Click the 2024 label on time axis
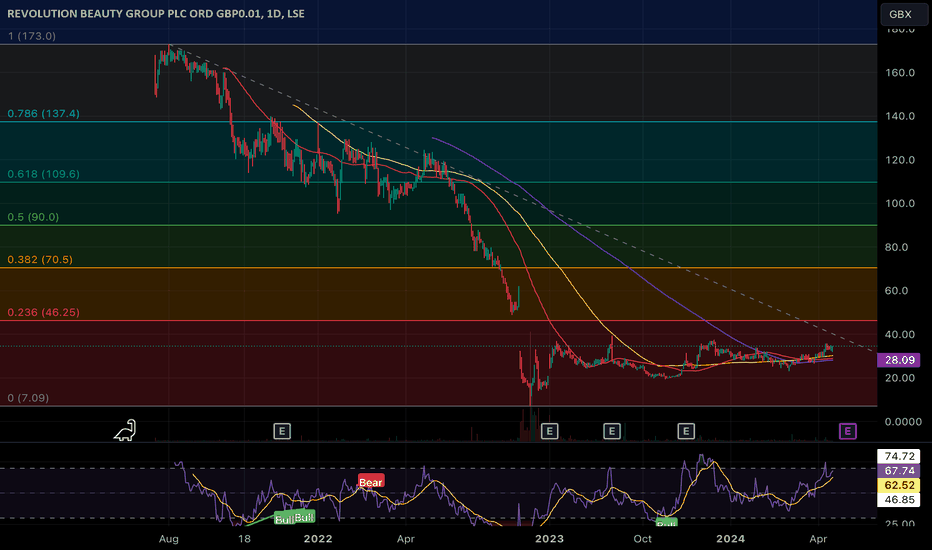Image resolution: width=932 pixels, height=550 pixels. click(731, 539)
